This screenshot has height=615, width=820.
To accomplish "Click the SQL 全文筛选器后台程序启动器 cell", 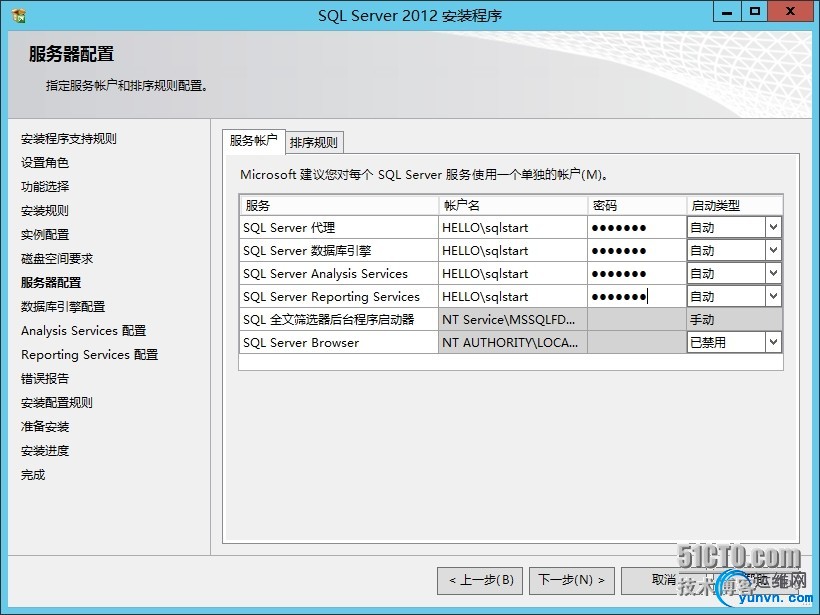I will coord(339,320).
